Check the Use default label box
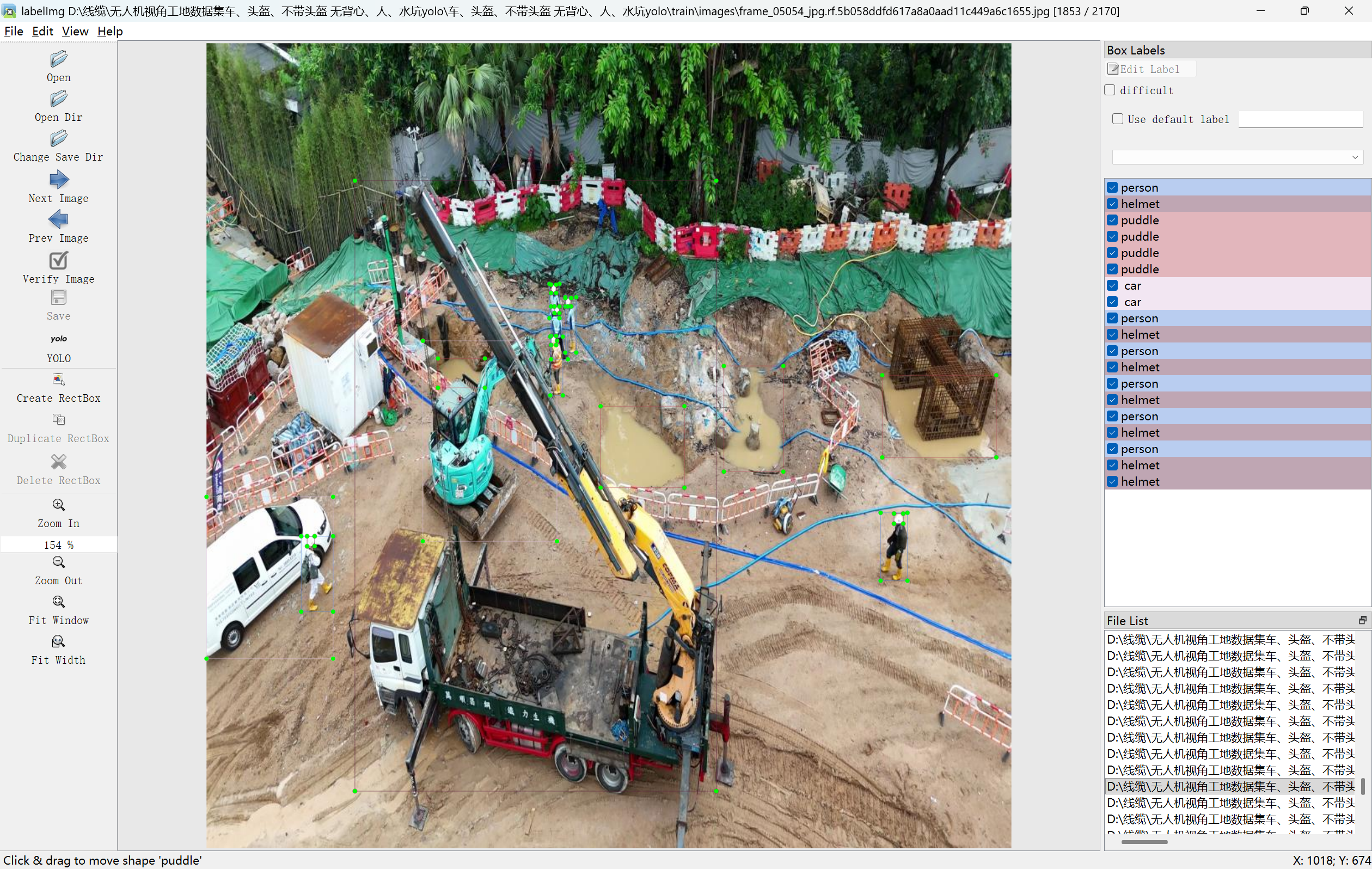The height and width of the screenshot is (869, 1372). [1118, 119]
